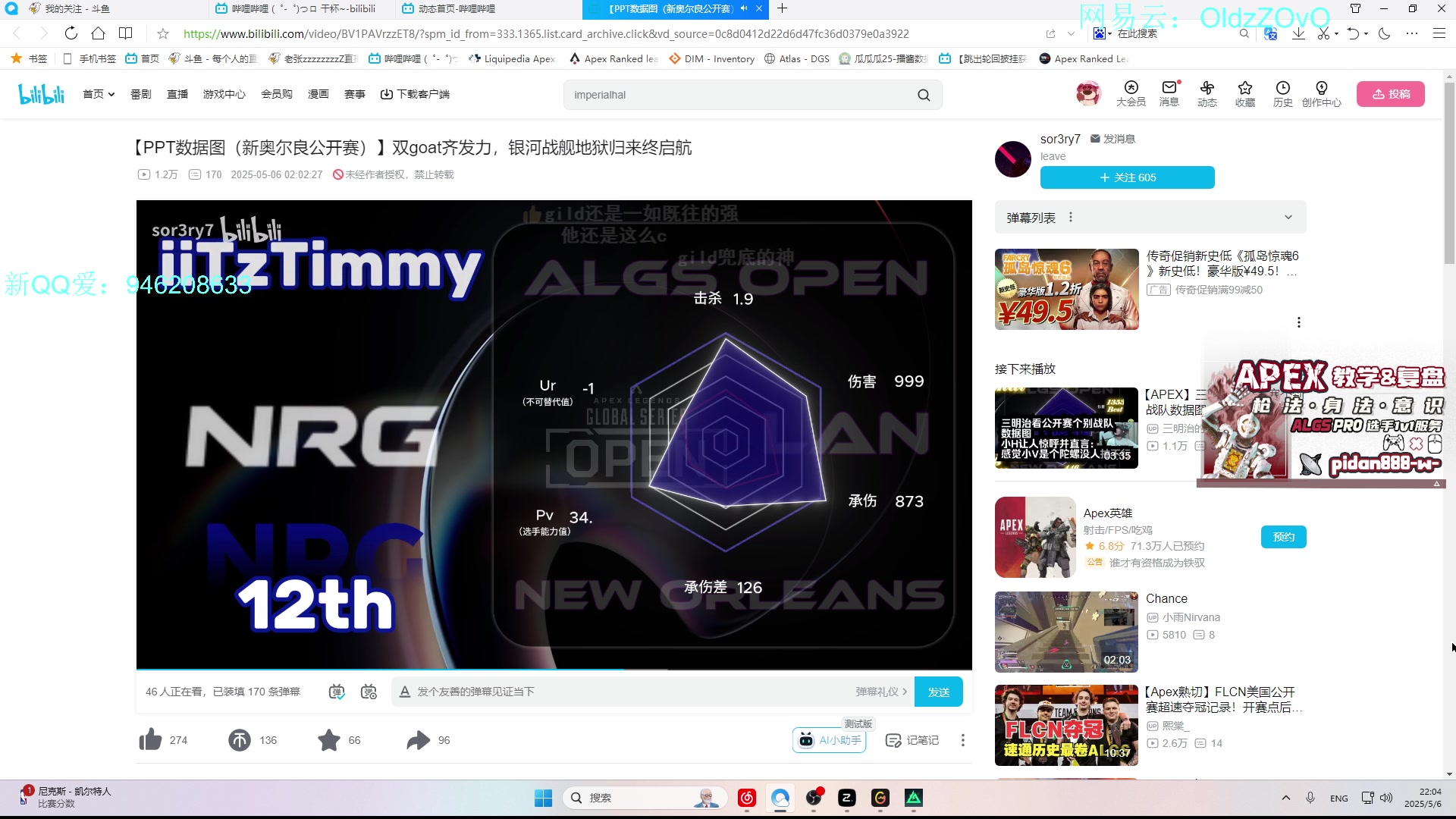Favorite the video with the star icon
The height and width of the screenshot is (819, 1456).
click(329, 739)
